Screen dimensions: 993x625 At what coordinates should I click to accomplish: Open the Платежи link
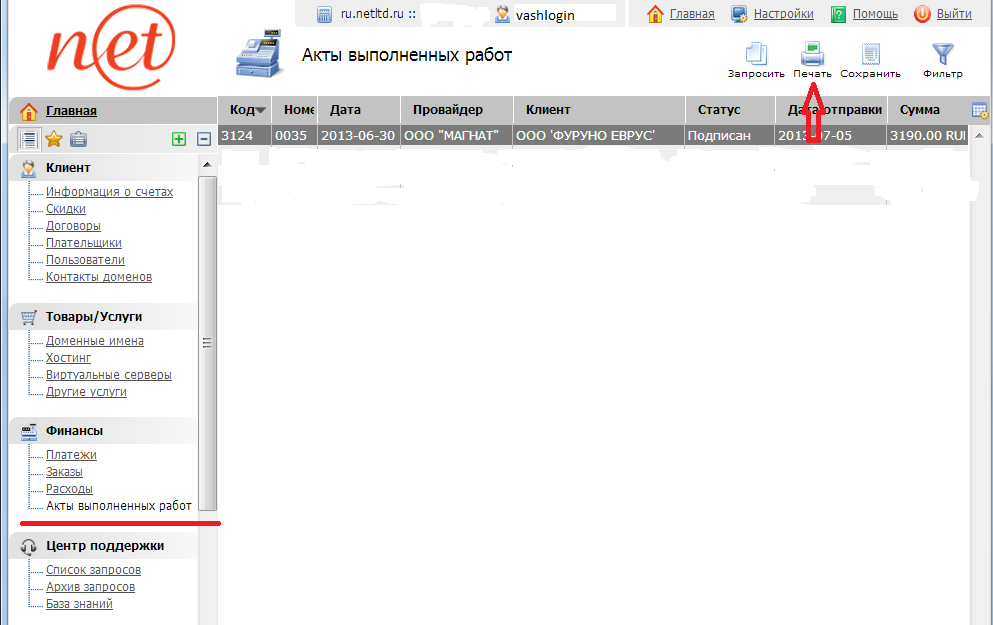71,455
